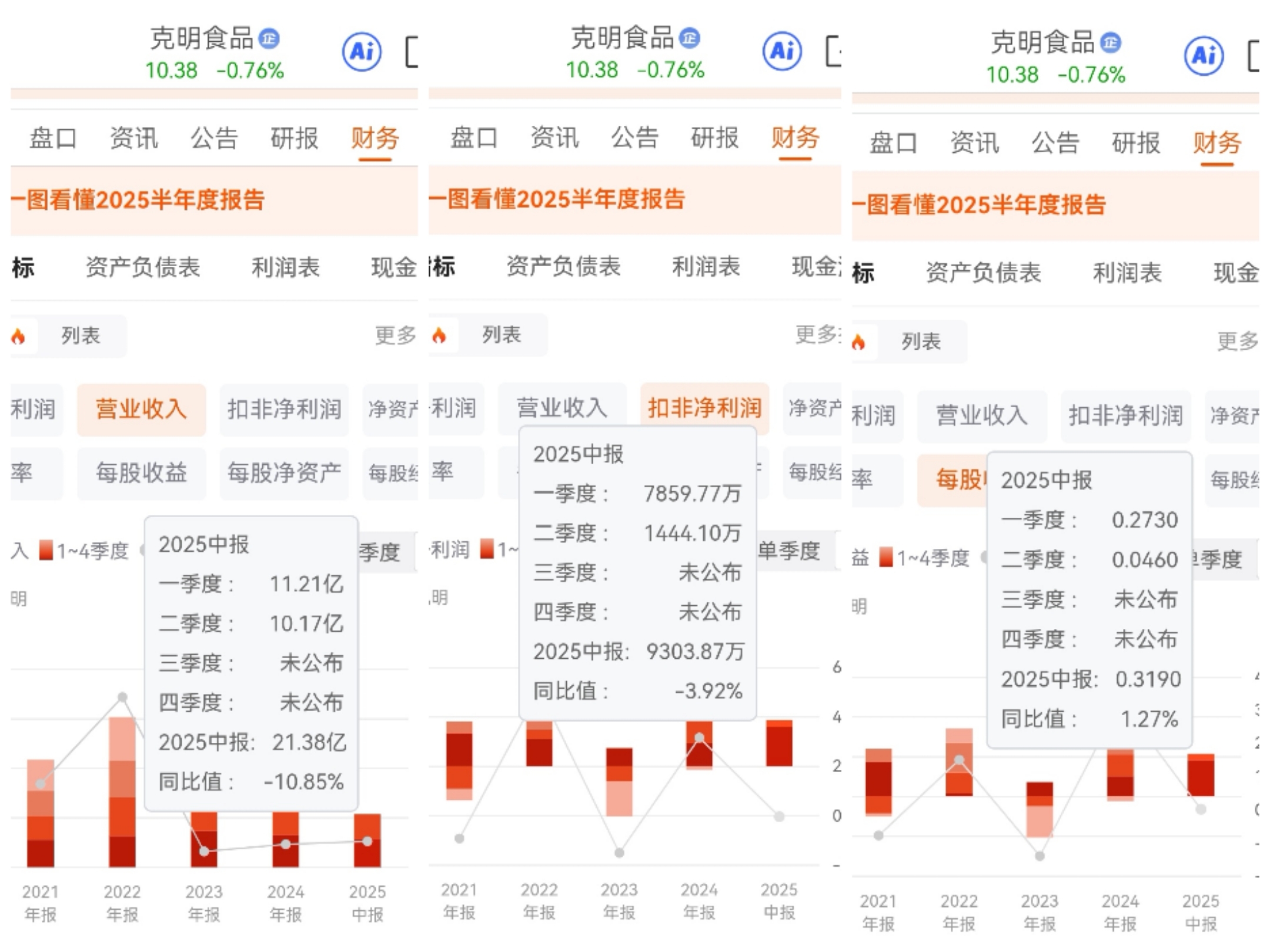Select 营业收入 chip in middle panel
This screenshot has height=952, width=1270.
click(x=562, y=408)
